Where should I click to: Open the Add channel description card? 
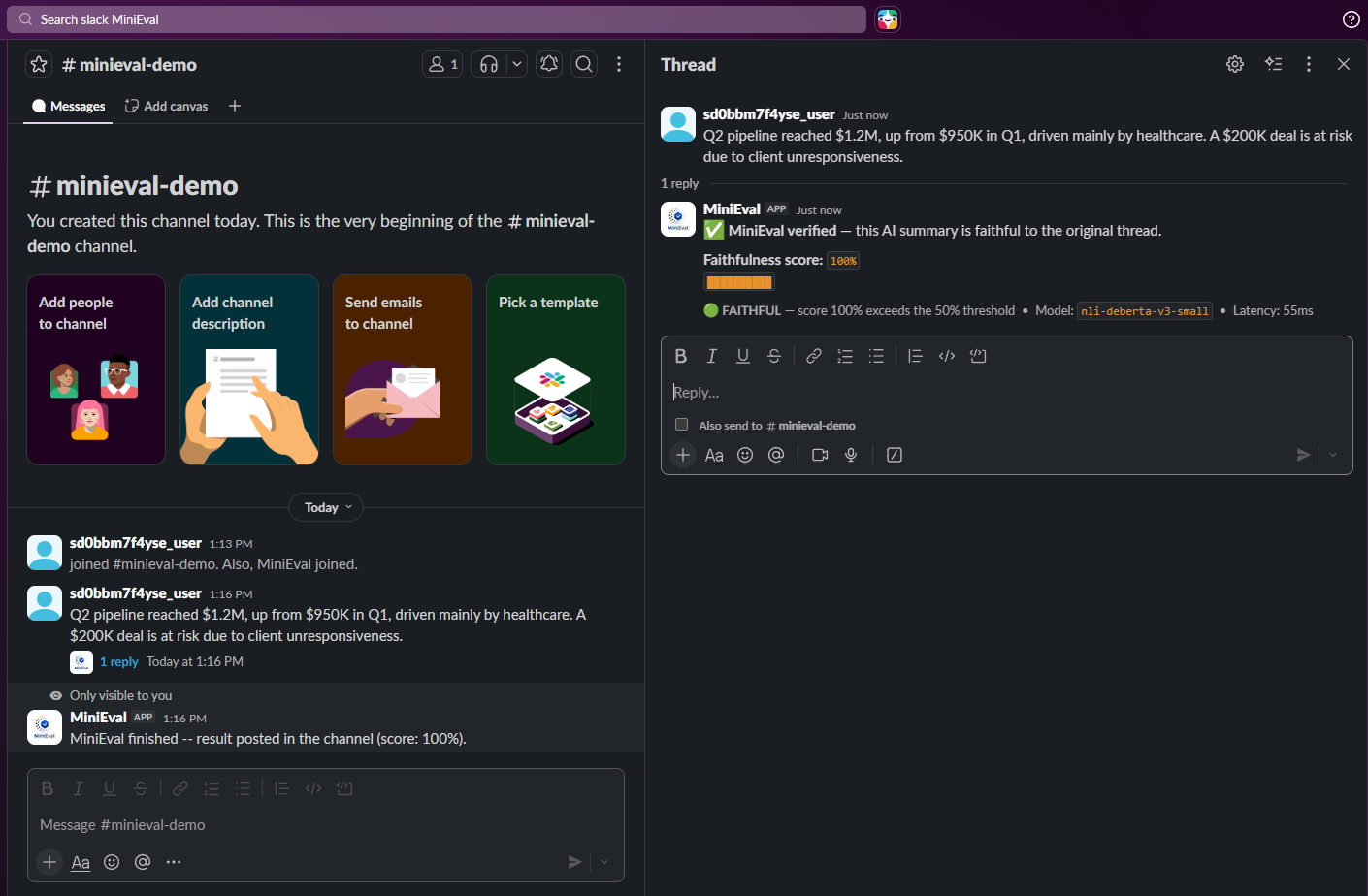click(x=249, y=369)
